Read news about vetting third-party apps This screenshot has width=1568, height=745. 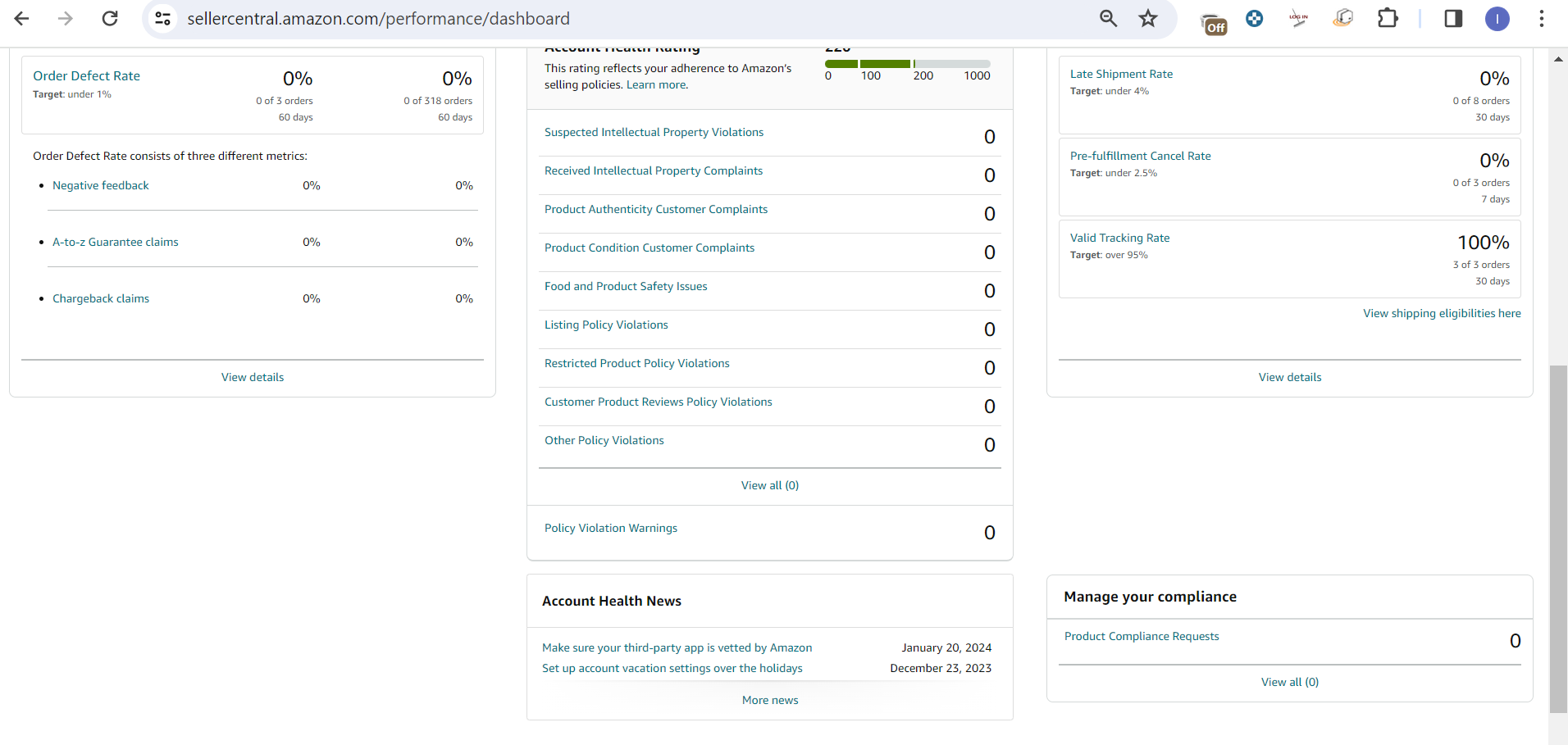tap(677, 647)
